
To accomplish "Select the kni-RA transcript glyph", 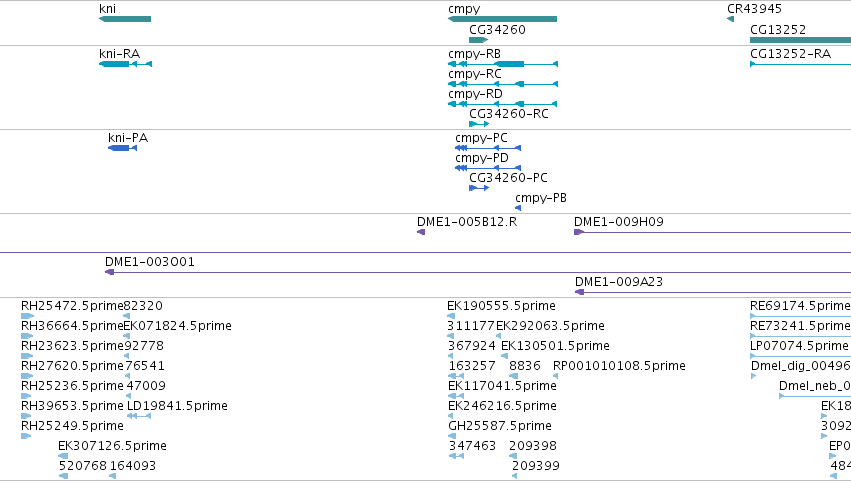I will tap(125, 64).
